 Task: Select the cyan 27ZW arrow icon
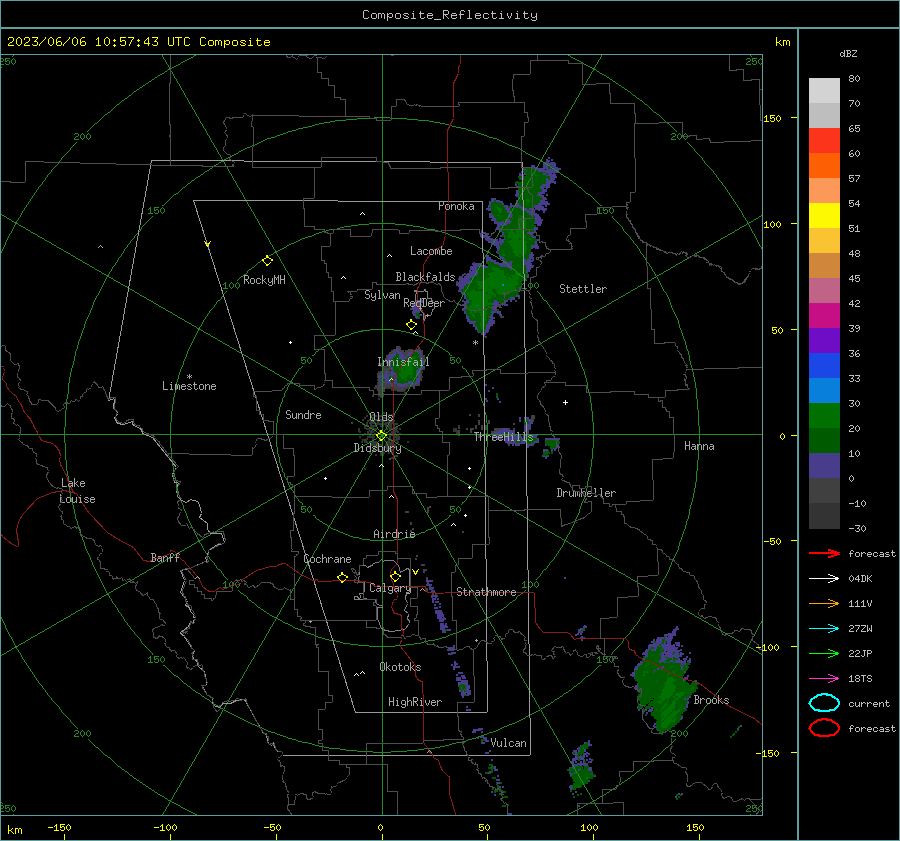[x=824, y=629]
